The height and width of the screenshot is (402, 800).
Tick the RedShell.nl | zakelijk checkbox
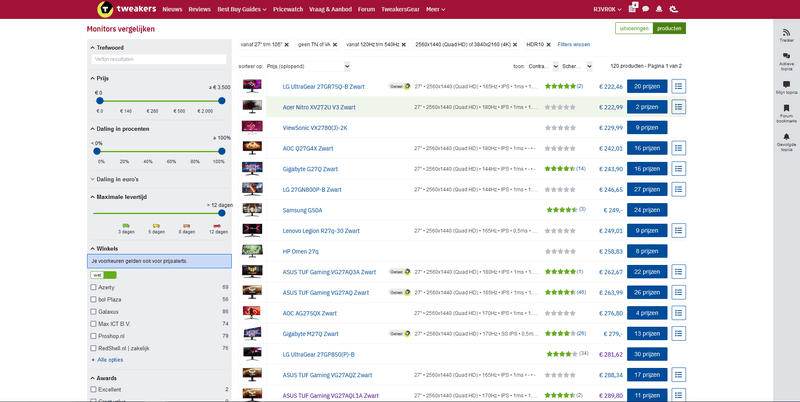tap(93, 348)
